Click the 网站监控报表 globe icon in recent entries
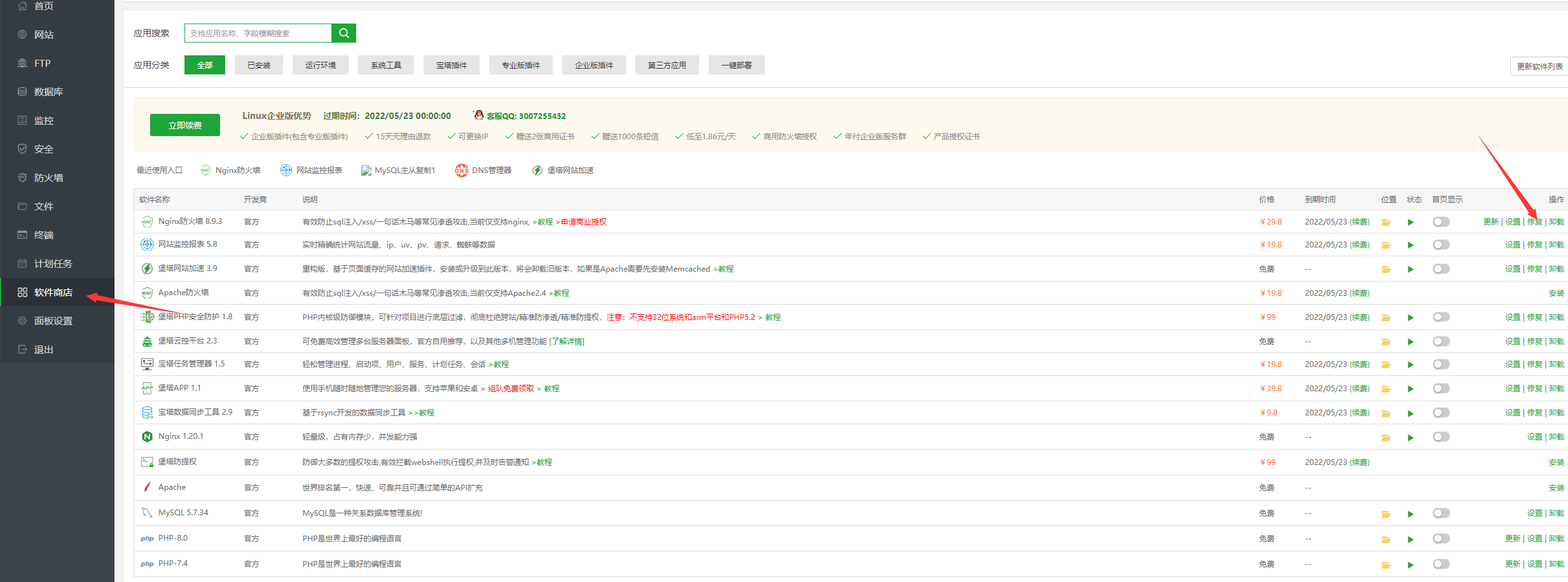Viewport: 1568px width, 582px height. coord(286,170)
